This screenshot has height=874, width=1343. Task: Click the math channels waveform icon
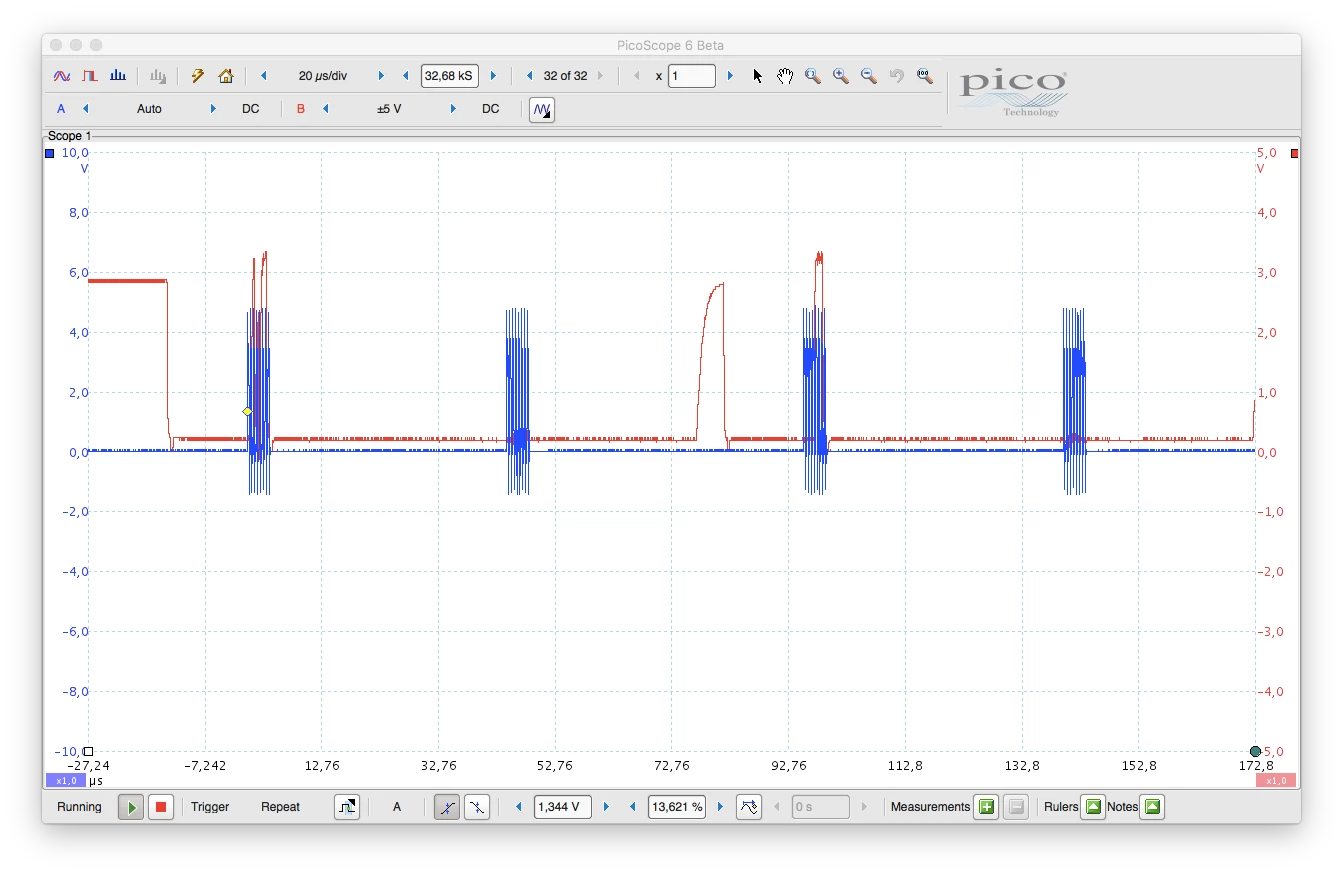[x=542, y=109]
